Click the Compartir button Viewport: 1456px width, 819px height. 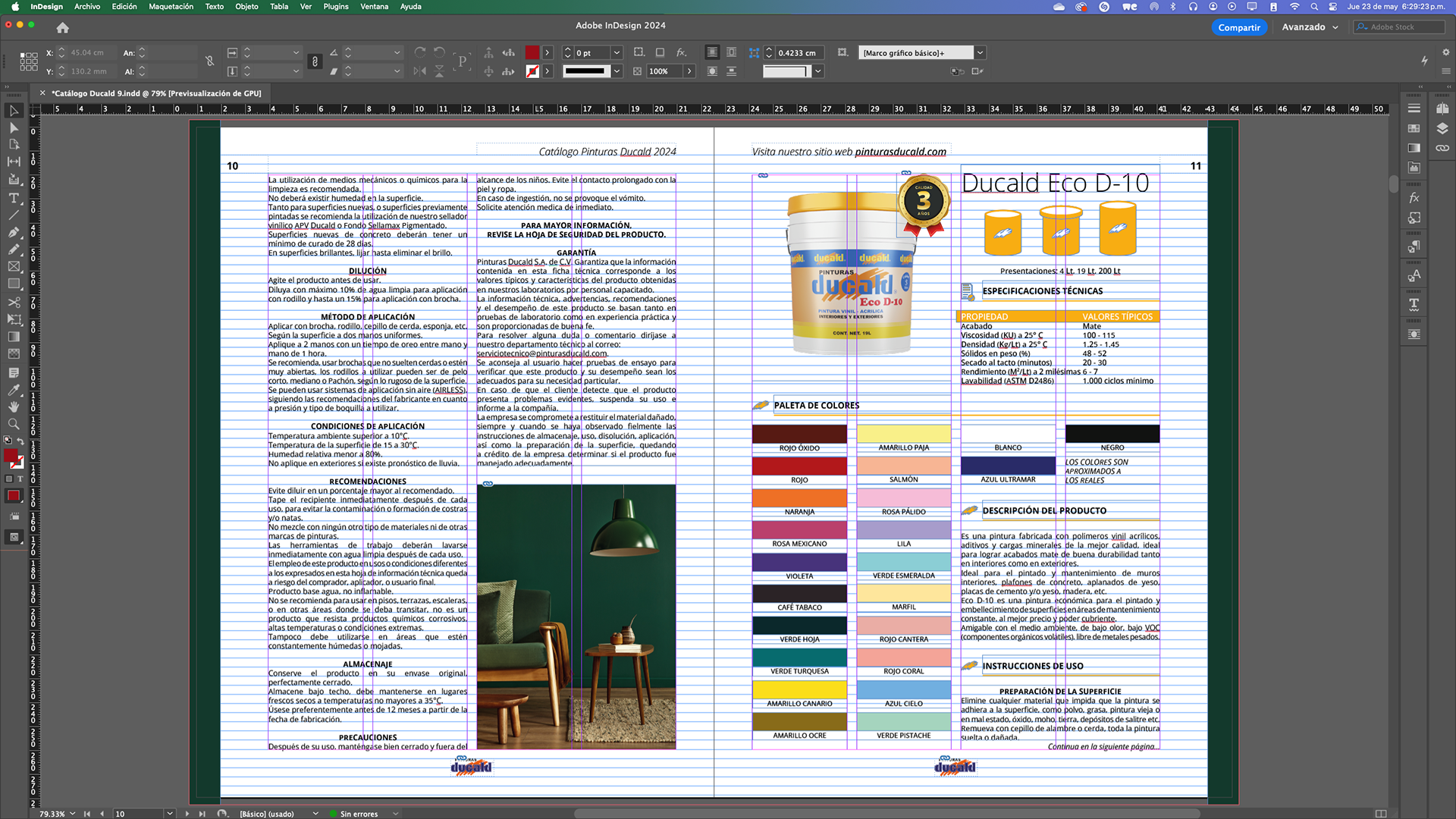click(x=1239, y=27)
